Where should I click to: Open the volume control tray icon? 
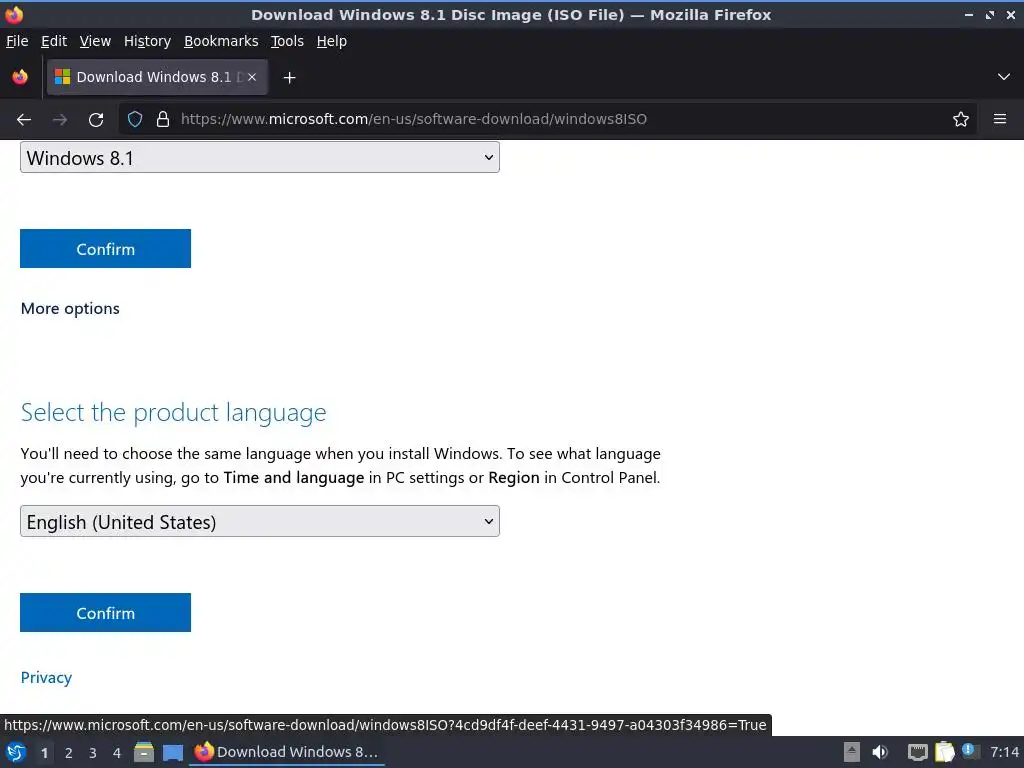coord(880,752)
